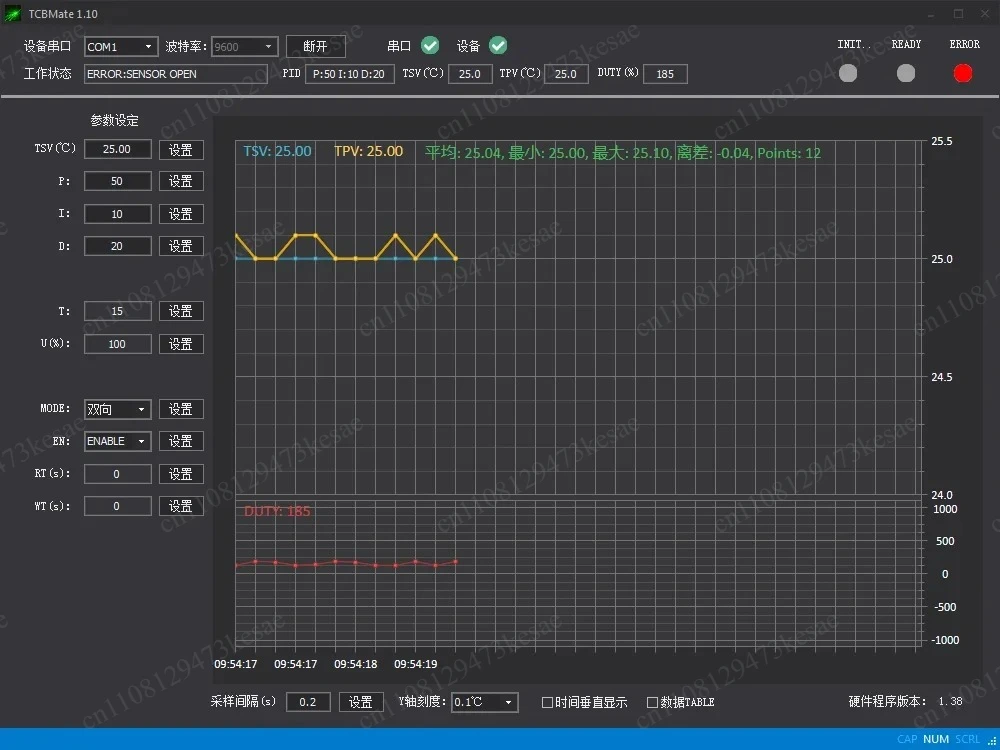This screenshot has height=750, width=1000.
Task: Click 设置 beside the D parameter
Action: coord(181,246)
